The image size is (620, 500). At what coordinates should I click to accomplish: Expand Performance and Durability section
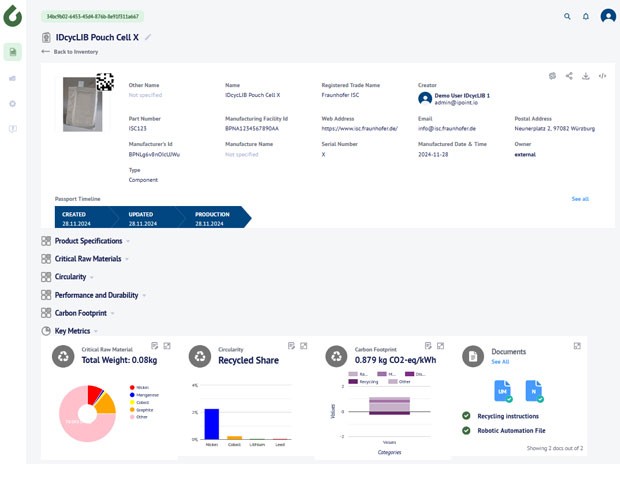tap(94, 295)
